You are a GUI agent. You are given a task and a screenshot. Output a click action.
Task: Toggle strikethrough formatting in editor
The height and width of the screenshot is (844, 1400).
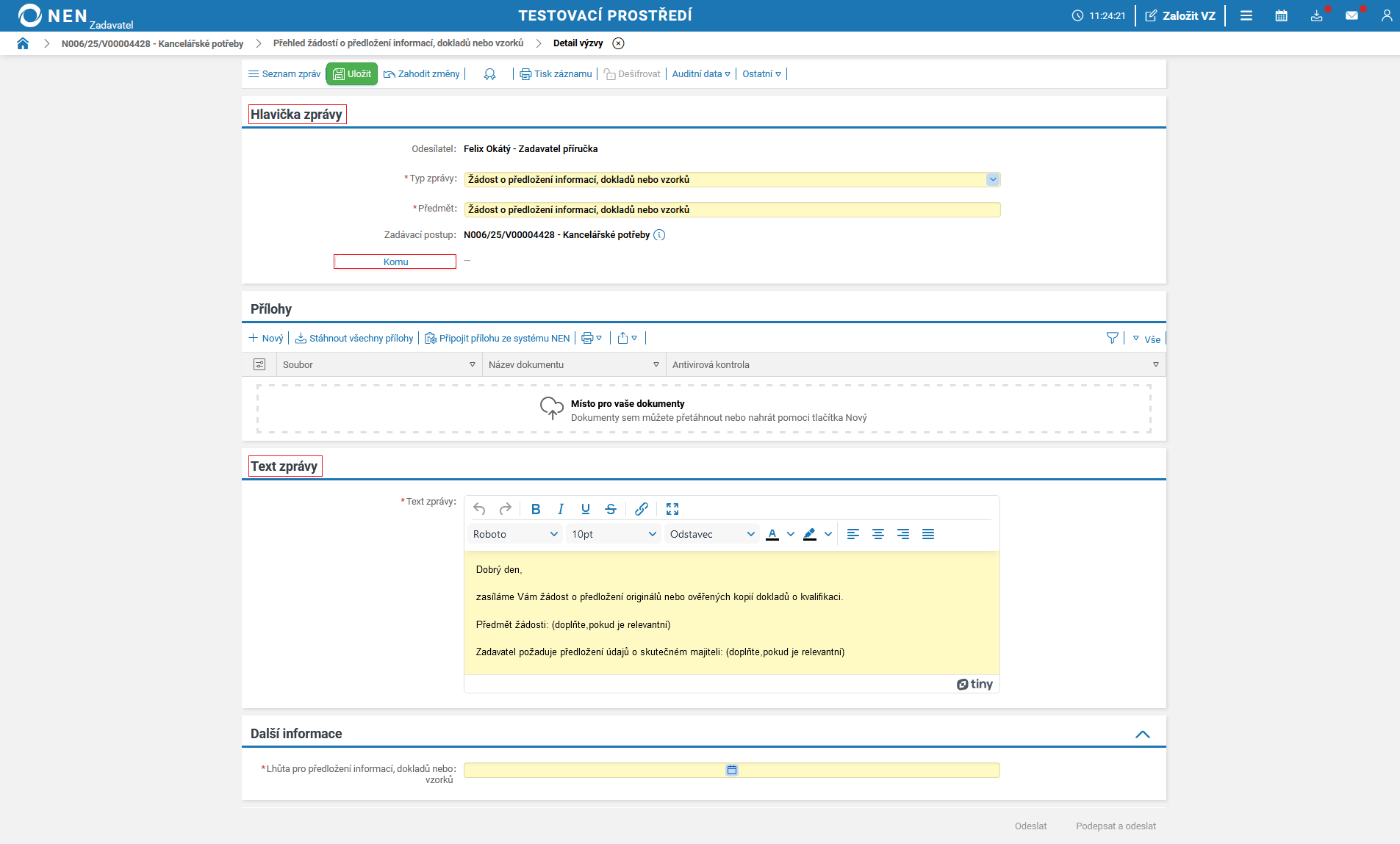click(x=611, y=509)
